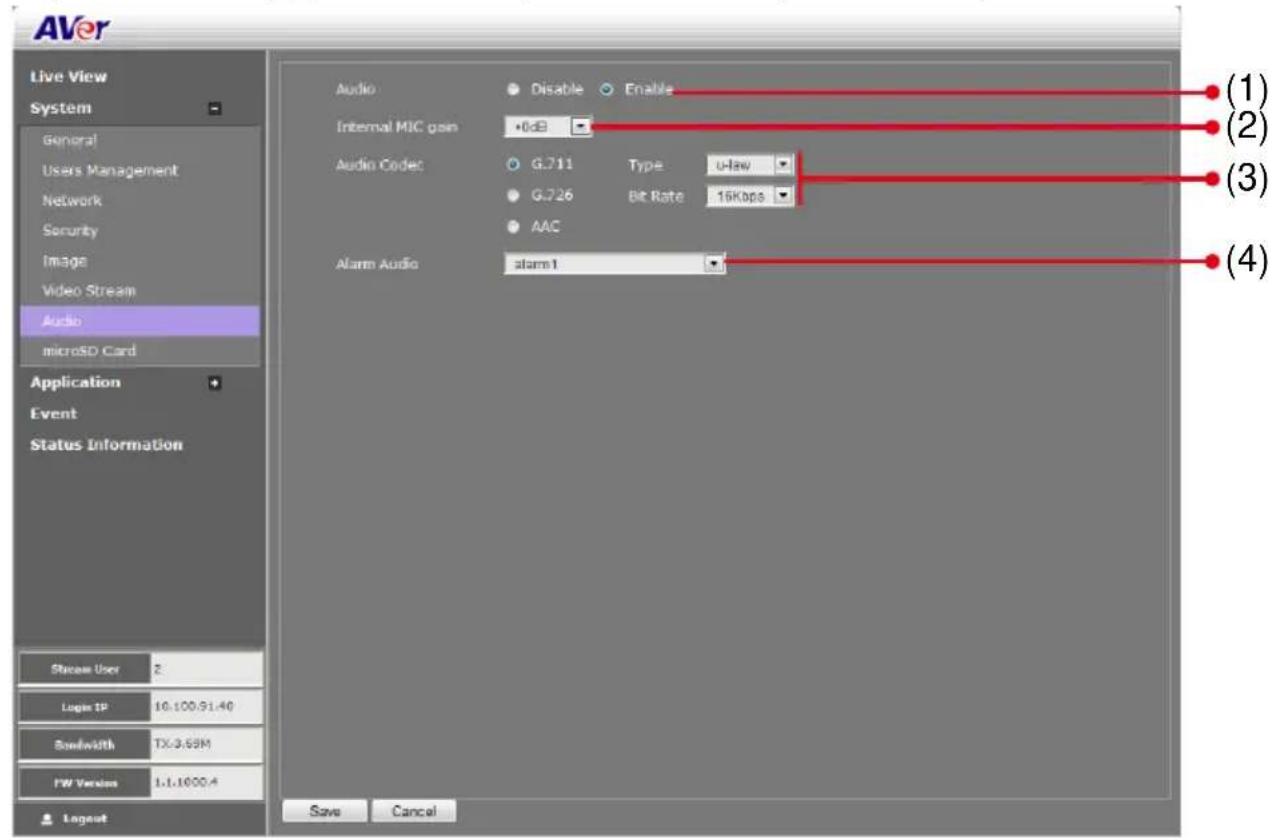Open the microSD Card settings page
This screenshot has width=1282, height=840.
coord(89,352)
